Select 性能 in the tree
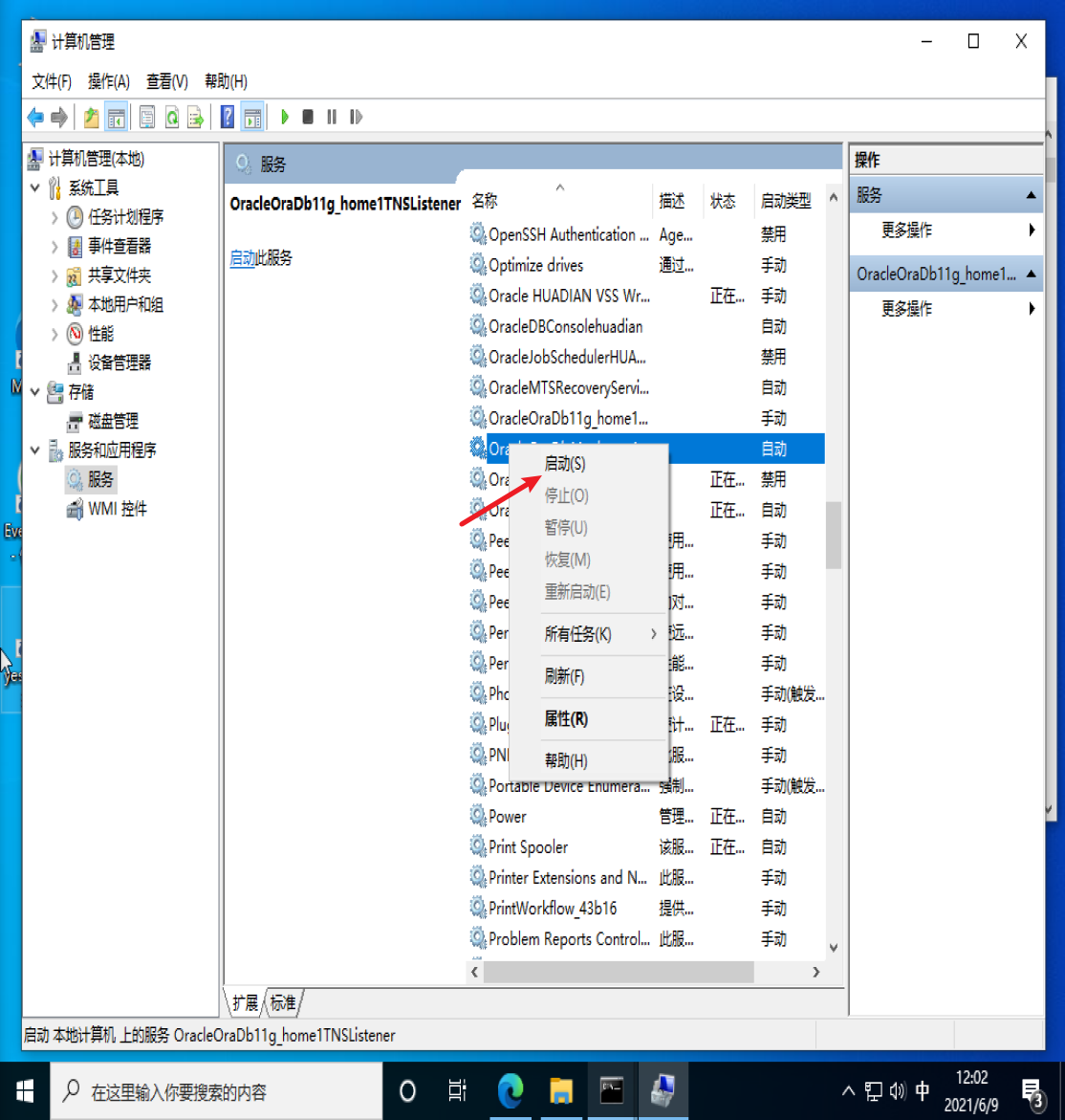The width and height of the screenshot is (1065, 1120). tap(100, 334)
